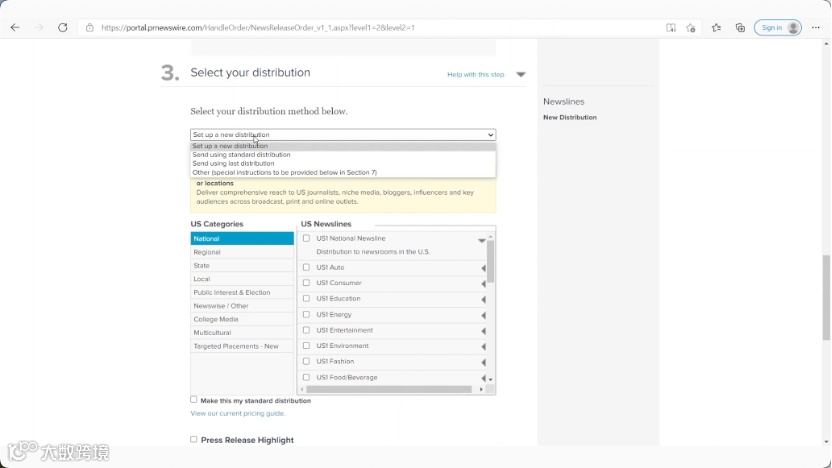Tick the Press Release Highlight checkbox
Screen dimensions: 832x468
tap(194, 439)
